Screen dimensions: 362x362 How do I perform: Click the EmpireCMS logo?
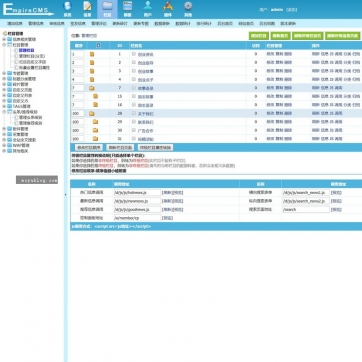click(28, 9)
